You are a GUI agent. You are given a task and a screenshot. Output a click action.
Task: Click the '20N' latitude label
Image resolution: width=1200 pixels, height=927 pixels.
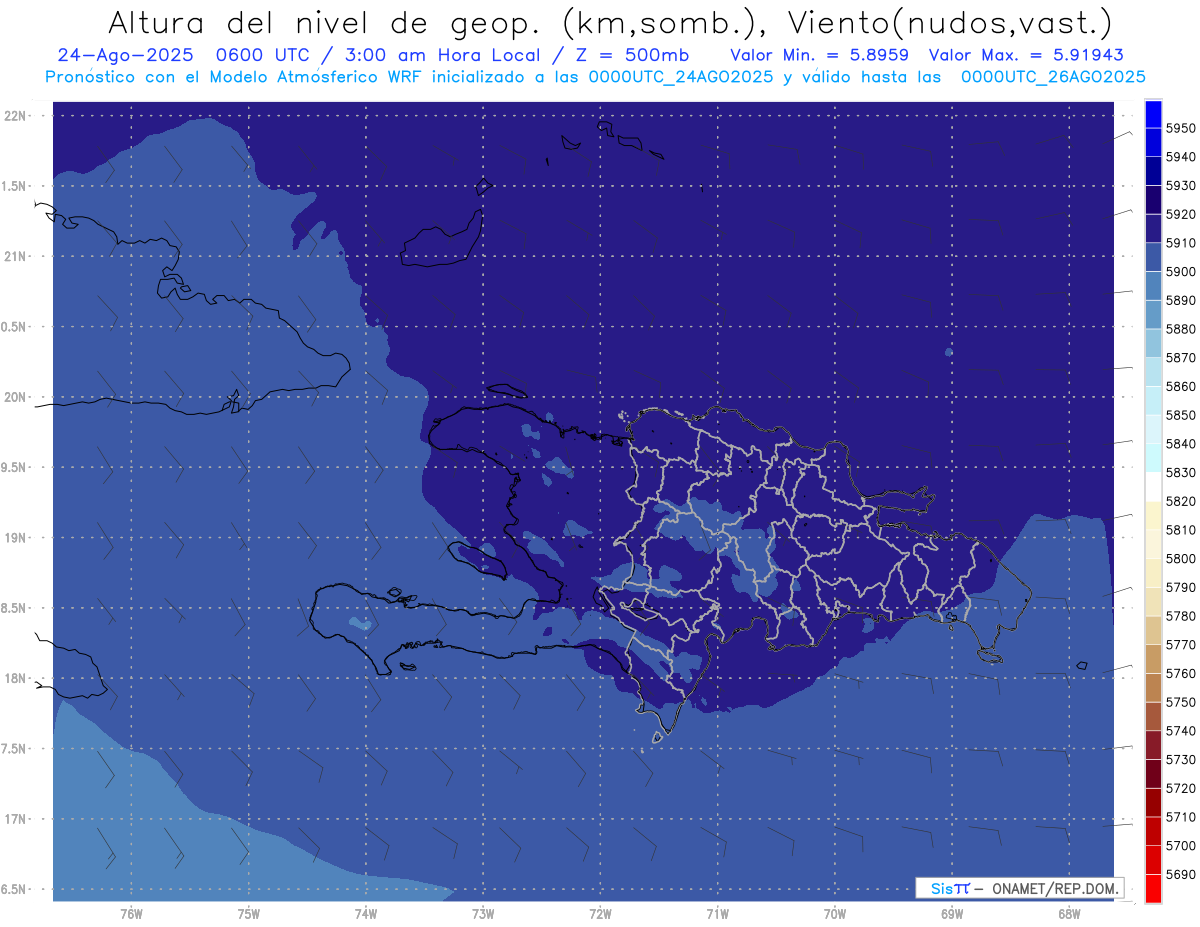[x=16, y=397]
